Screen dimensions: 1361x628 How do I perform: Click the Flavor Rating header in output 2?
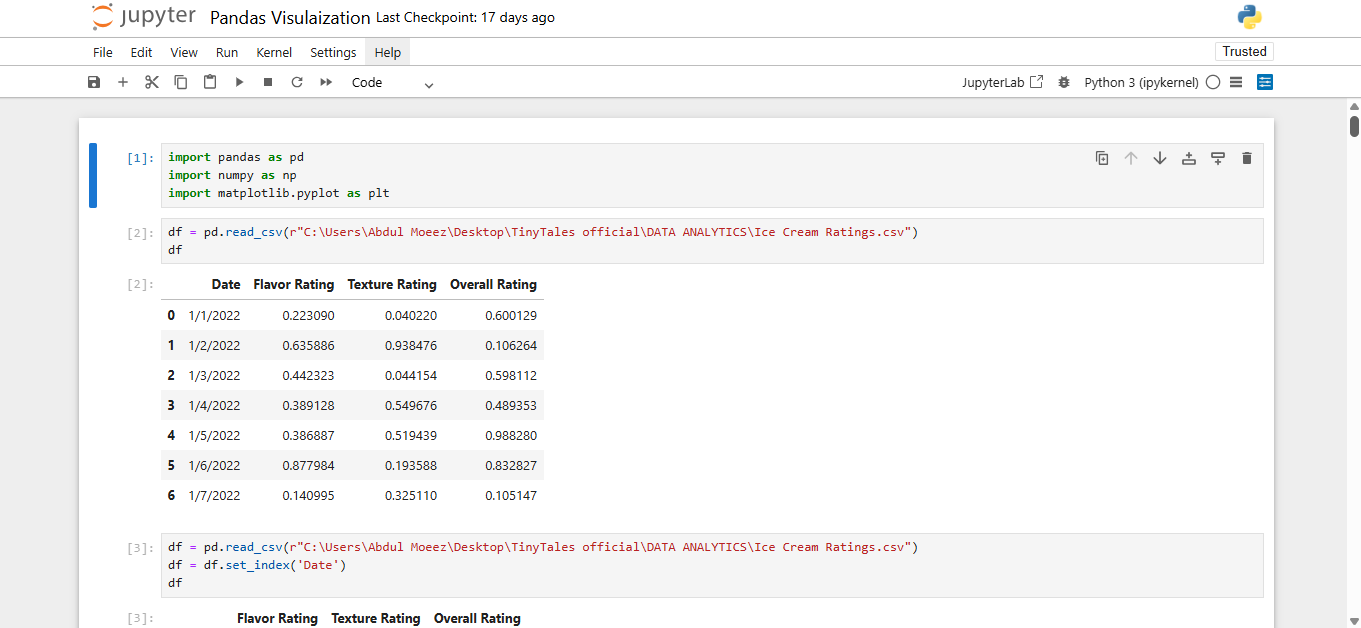coord(294,284)
